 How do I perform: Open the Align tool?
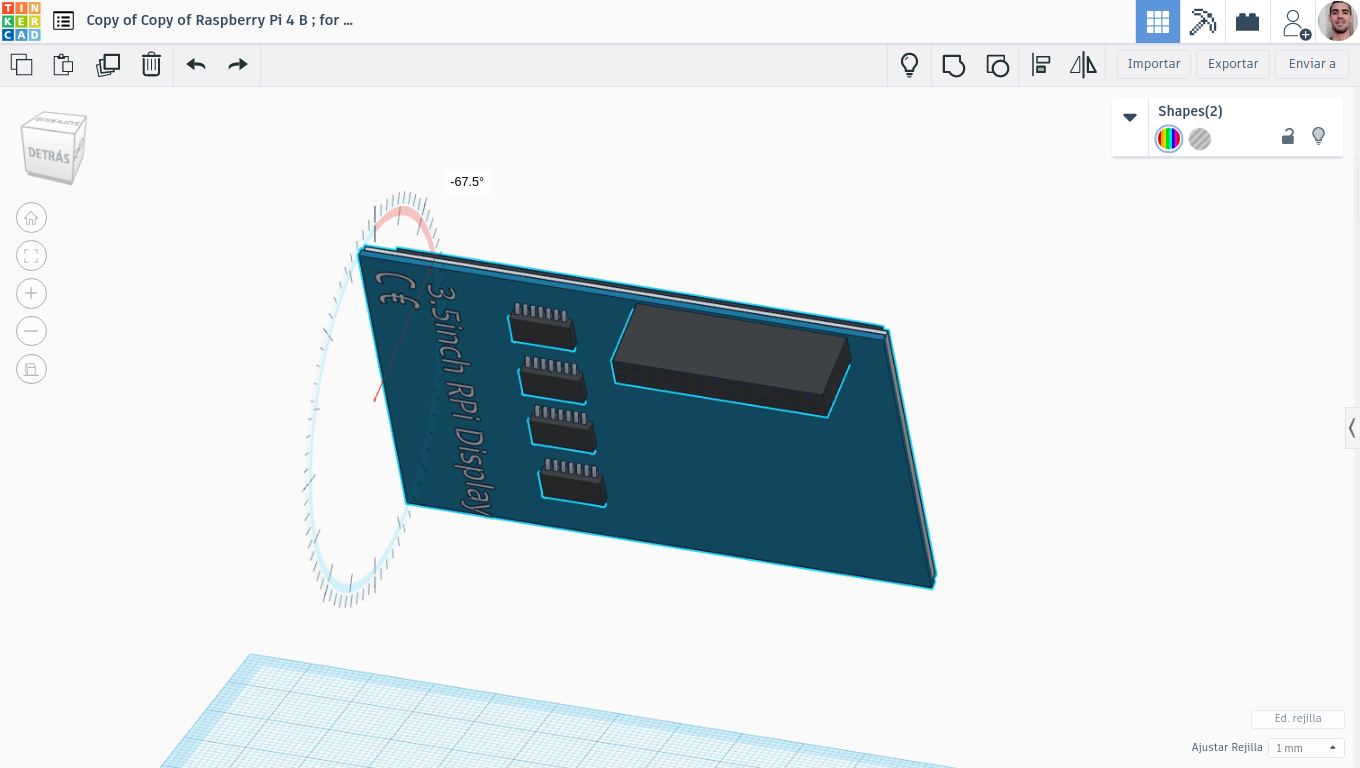[1040, 66]
